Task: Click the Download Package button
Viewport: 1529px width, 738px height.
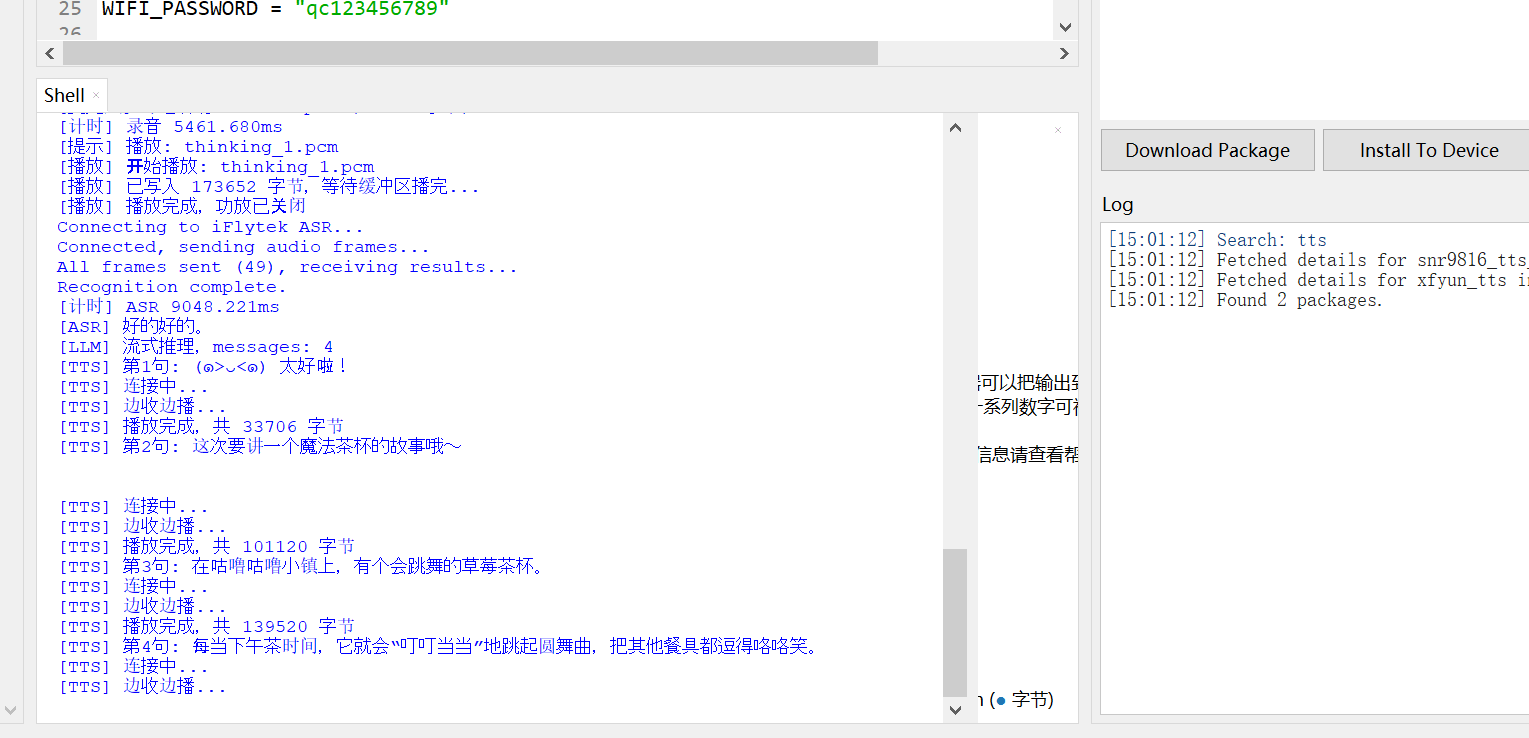Action: [x=1207, y=149]
